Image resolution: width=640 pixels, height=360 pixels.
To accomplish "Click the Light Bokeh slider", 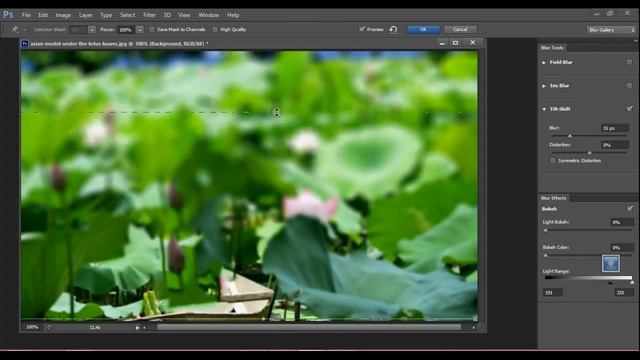I will pos(588,230).
